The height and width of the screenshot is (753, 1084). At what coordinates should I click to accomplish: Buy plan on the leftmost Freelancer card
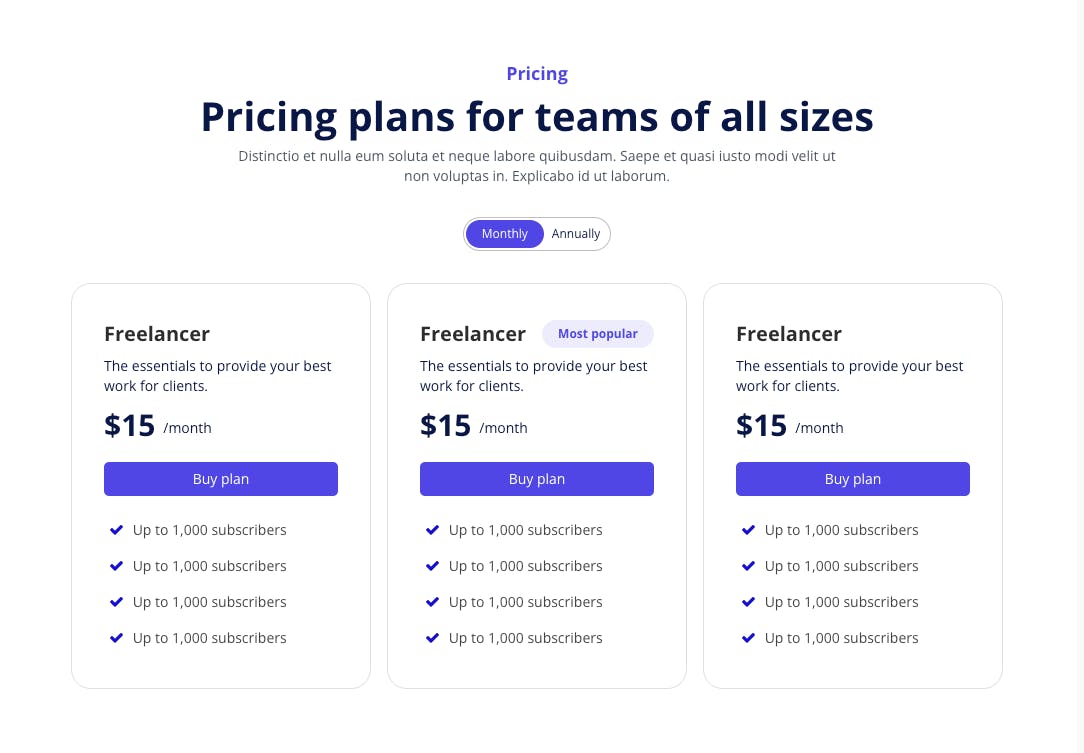pyautogui.click(x=220, y=479)
